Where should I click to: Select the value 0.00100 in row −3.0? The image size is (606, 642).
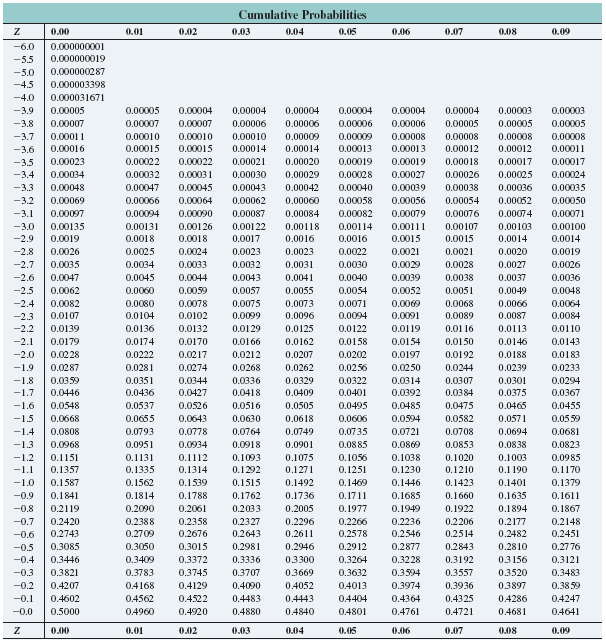point(568,226)
